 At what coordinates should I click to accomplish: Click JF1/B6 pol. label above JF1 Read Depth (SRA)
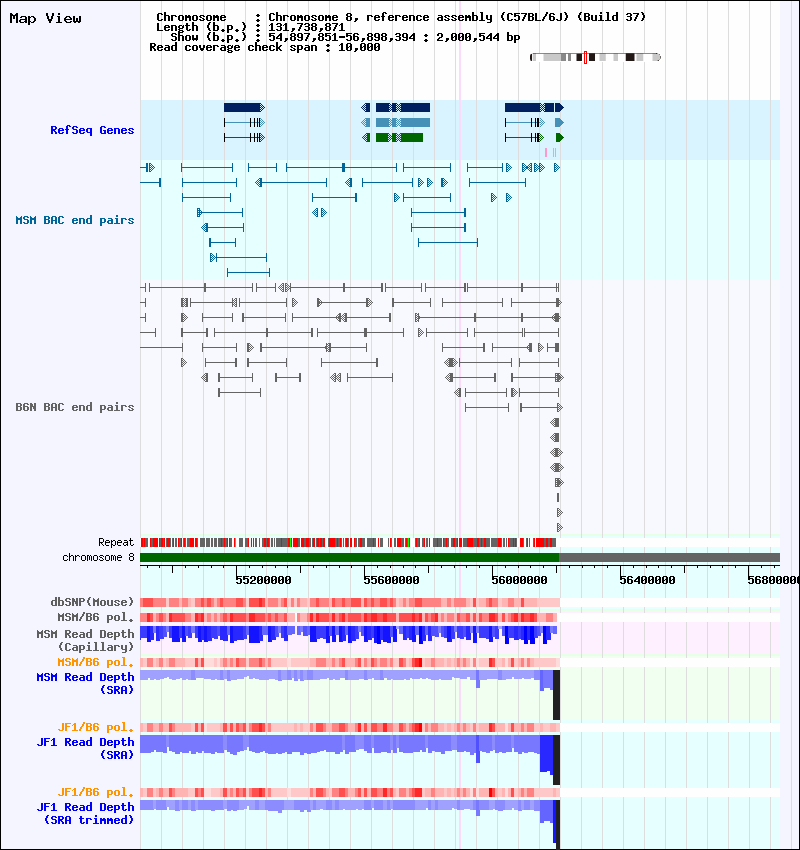pos(95,727)
